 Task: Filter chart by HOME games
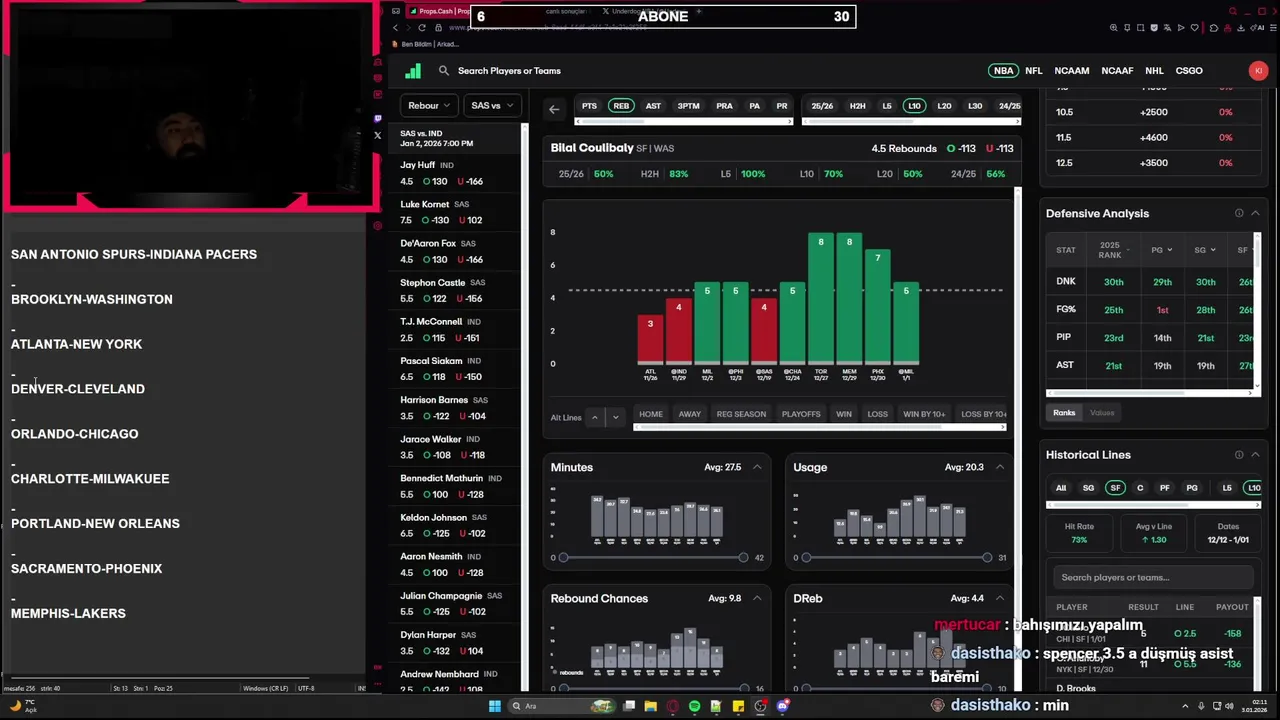[651, 414]
